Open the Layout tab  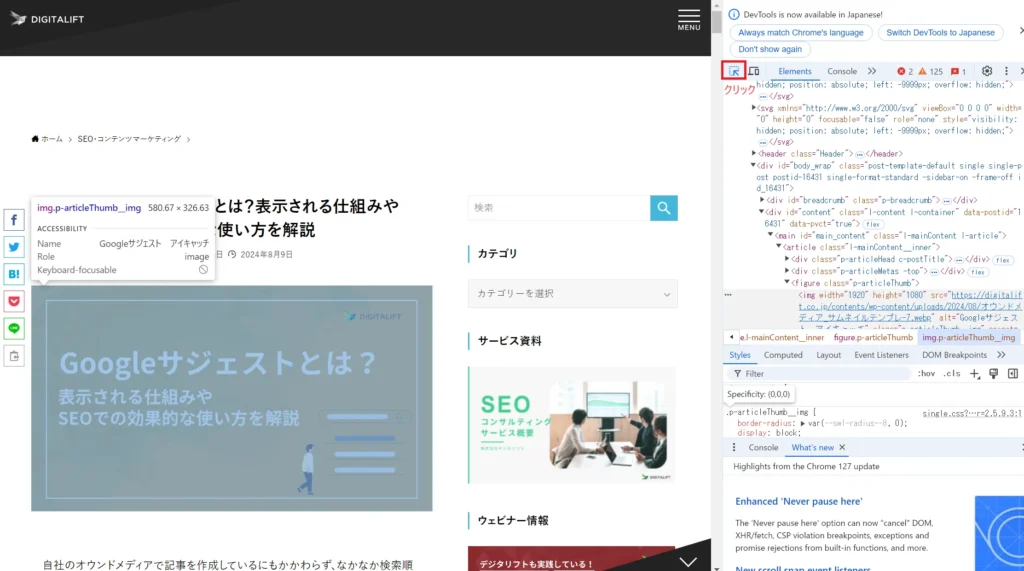828,355
